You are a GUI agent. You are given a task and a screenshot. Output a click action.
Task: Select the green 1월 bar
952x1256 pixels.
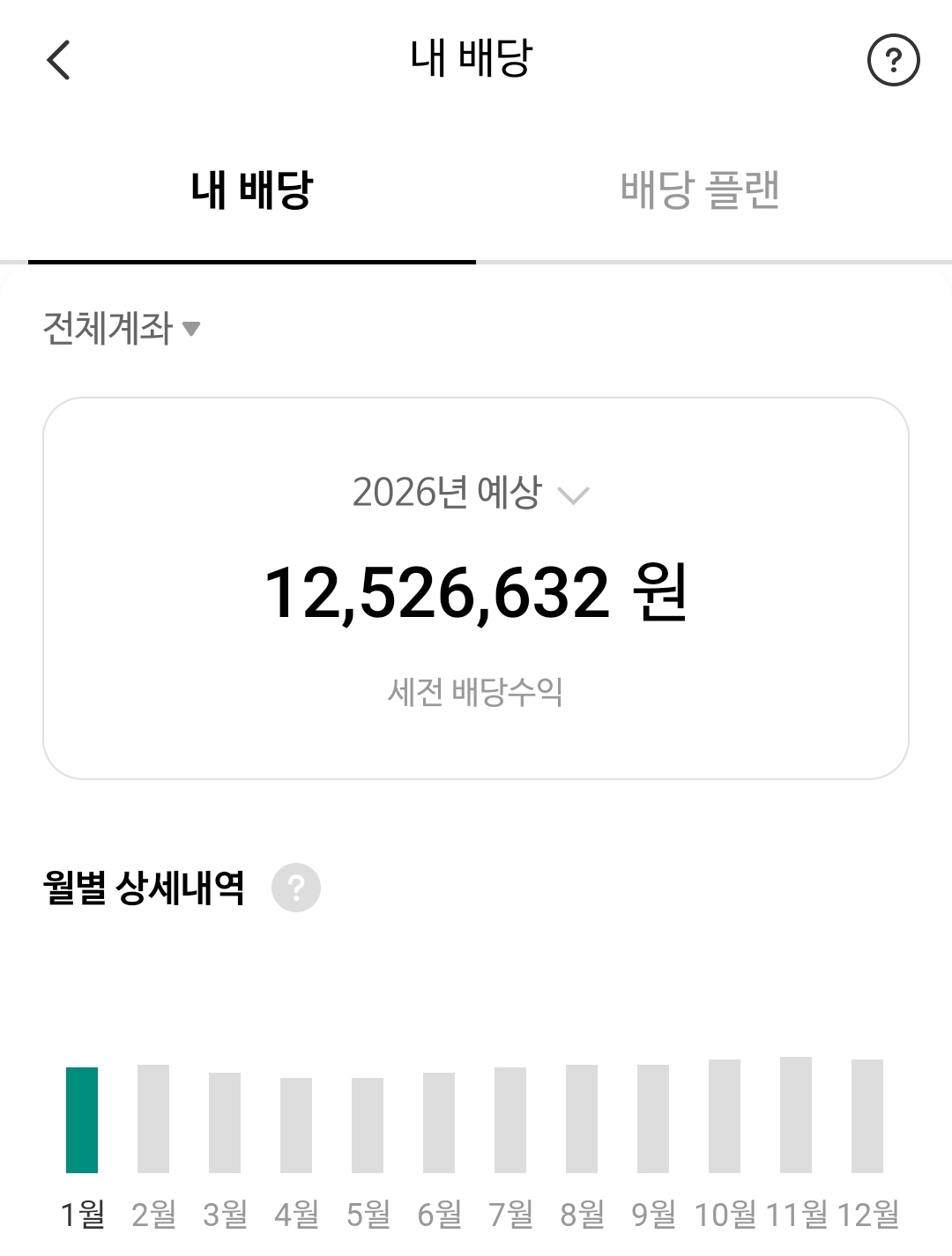pyautogui.click(x=82, y=1119)
